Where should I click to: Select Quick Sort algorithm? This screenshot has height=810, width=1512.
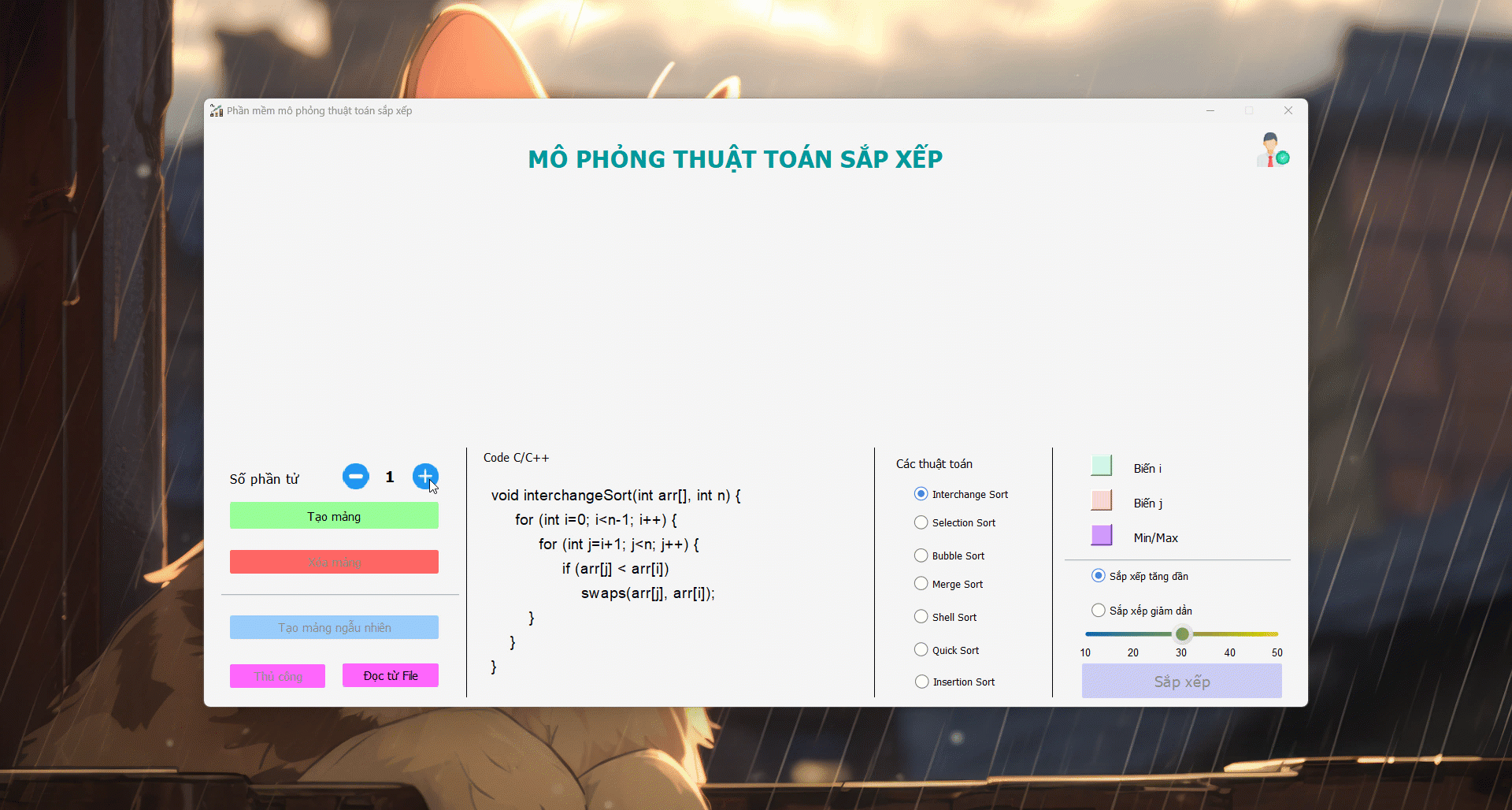947,650
